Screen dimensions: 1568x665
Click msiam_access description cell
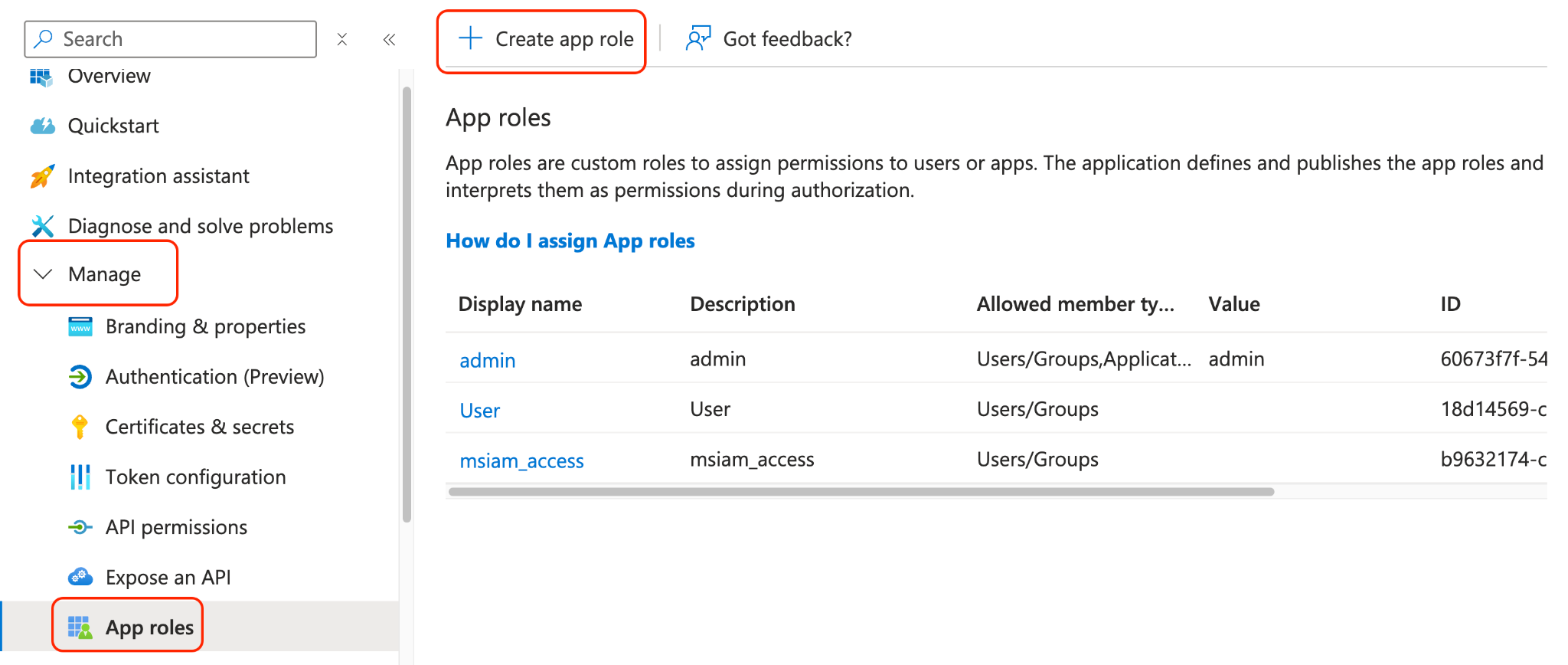(752, 460)
